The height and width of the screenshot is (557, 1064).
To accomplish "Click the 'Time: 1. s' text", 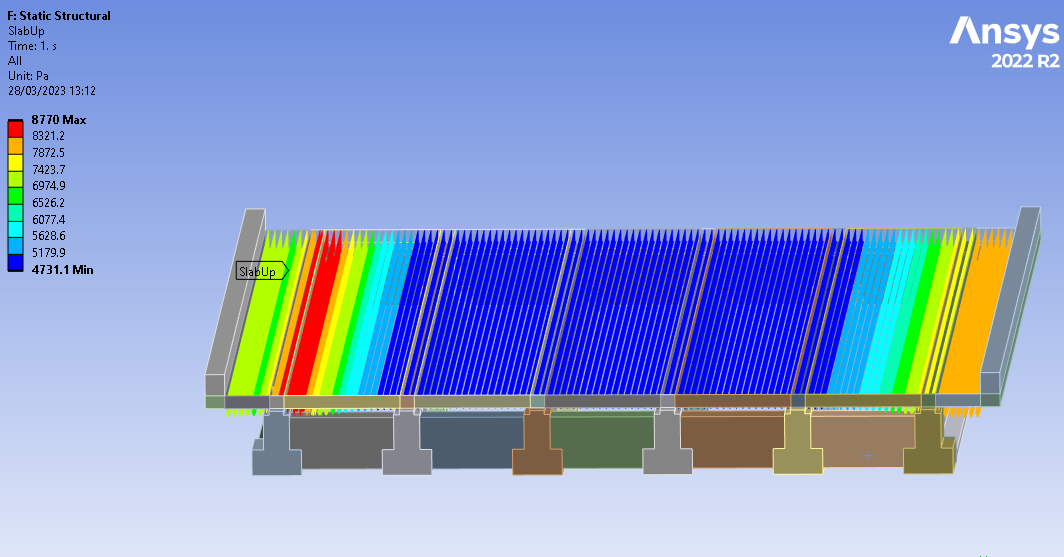I will [32, 46].
